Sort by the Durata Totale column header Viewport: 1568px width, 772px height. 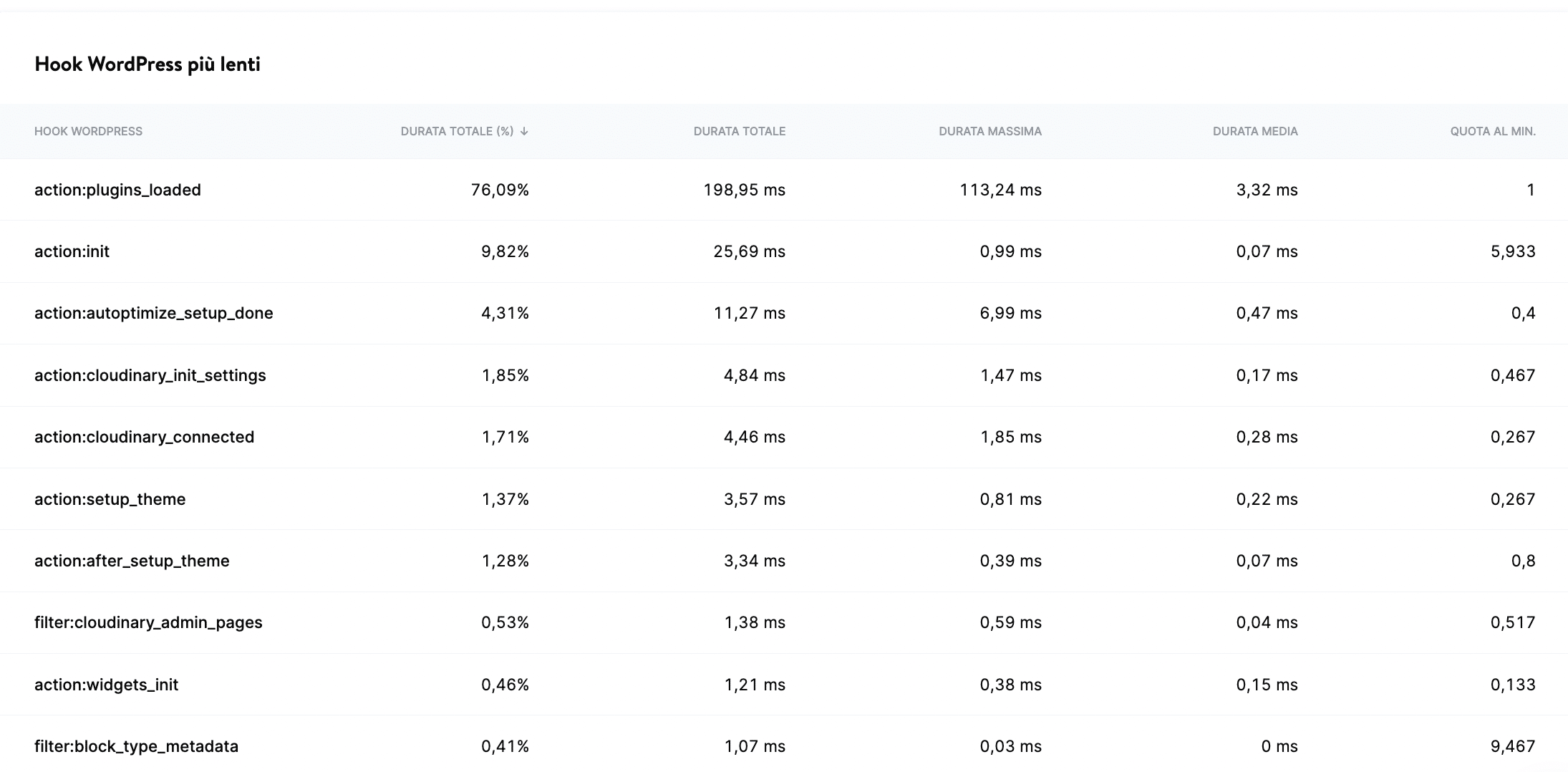[x=740, y=131]
